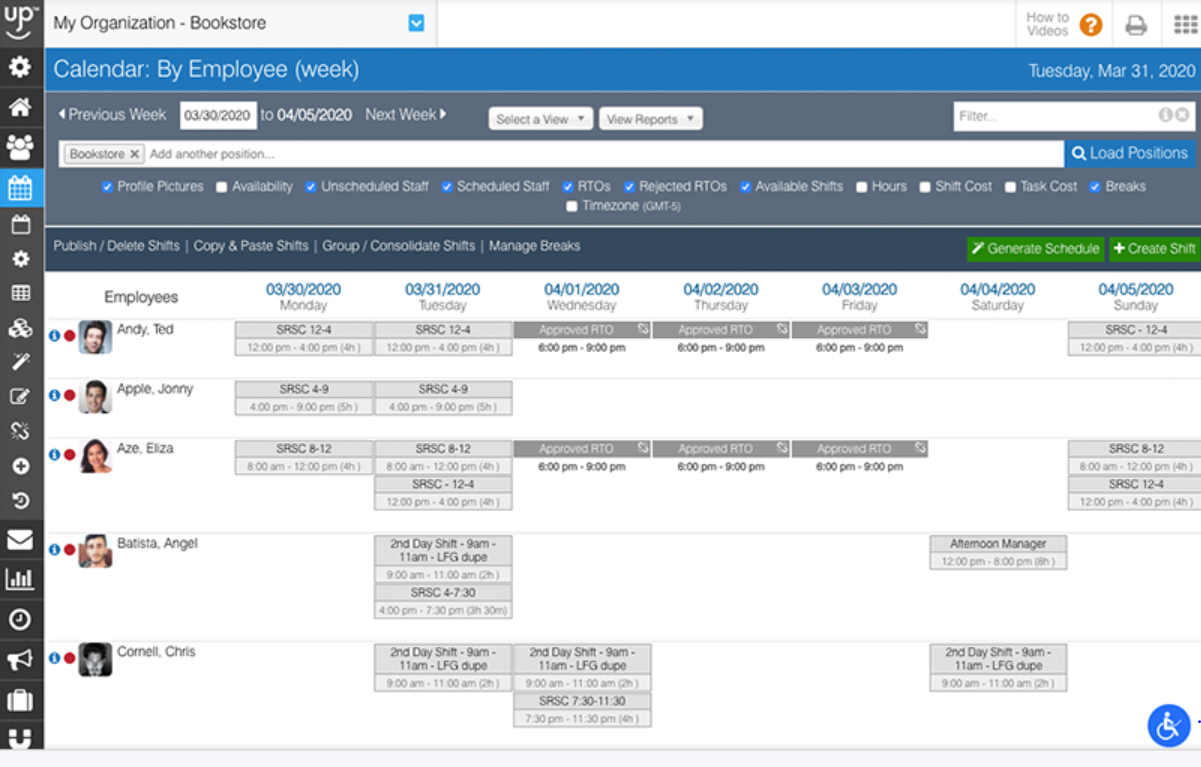Expand the View Reports dropdown
Image resolution: width=1201 pixels, height=767 pixels.
click(x=650, y=118)
